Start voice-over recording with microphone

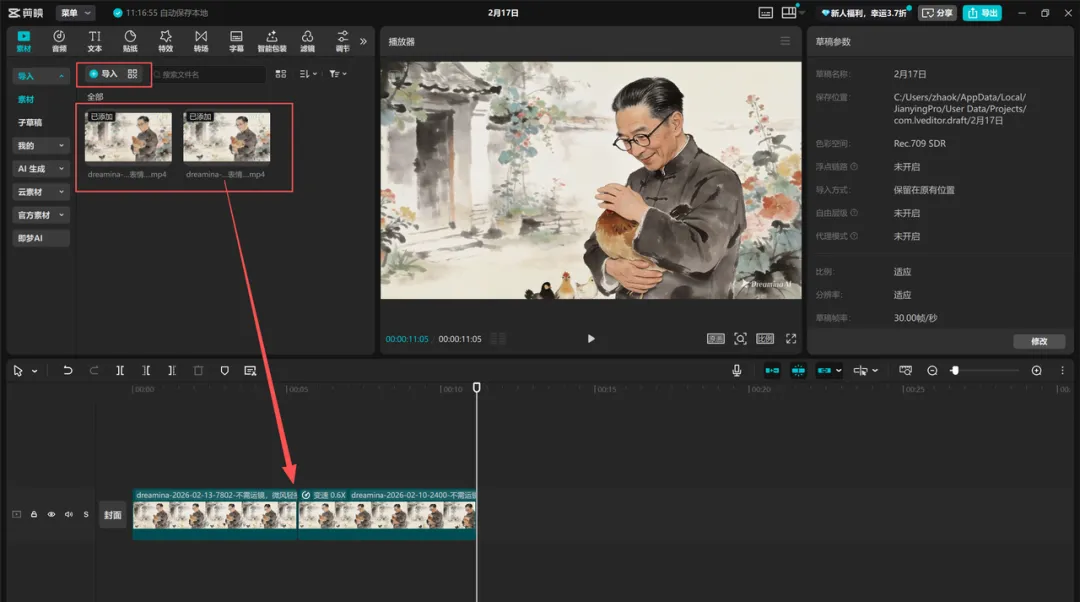[736, 371]
